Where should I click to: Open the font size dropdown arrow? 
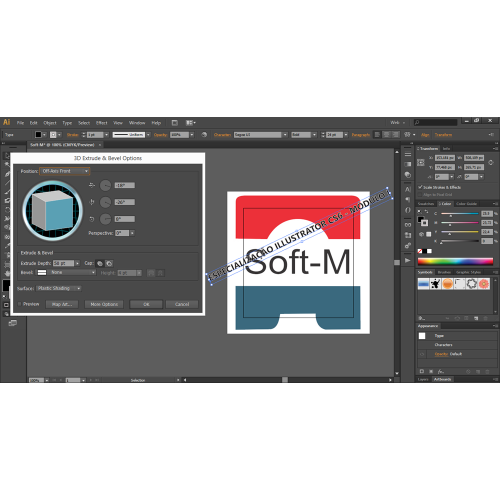coord(346,135)
